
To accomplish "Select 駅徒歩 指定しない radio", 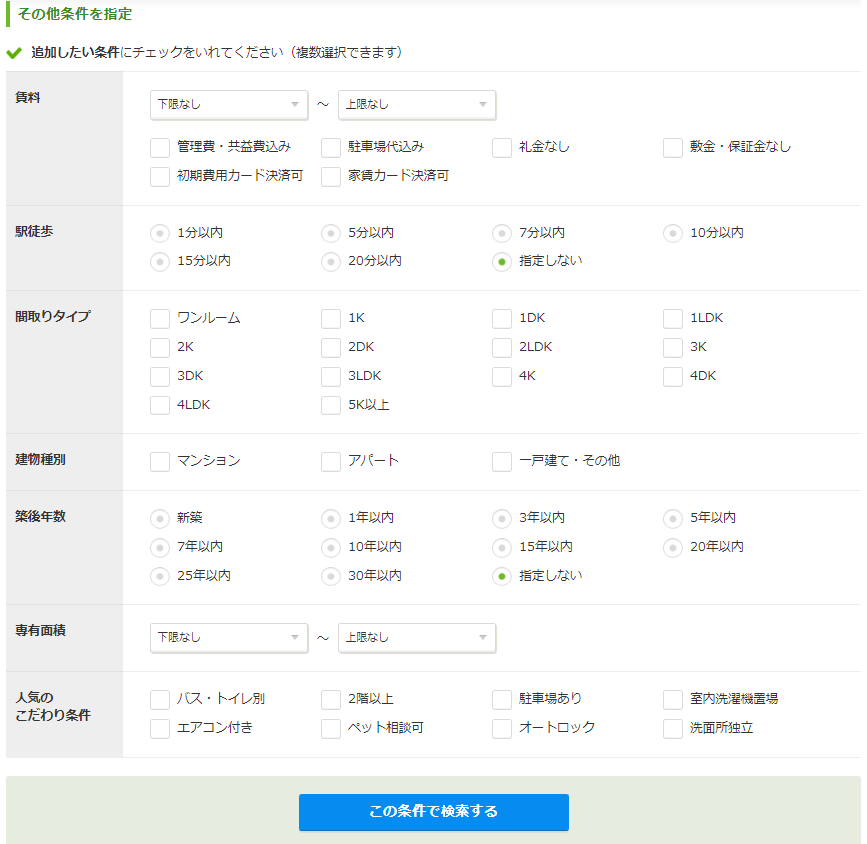I will [502, 262].
